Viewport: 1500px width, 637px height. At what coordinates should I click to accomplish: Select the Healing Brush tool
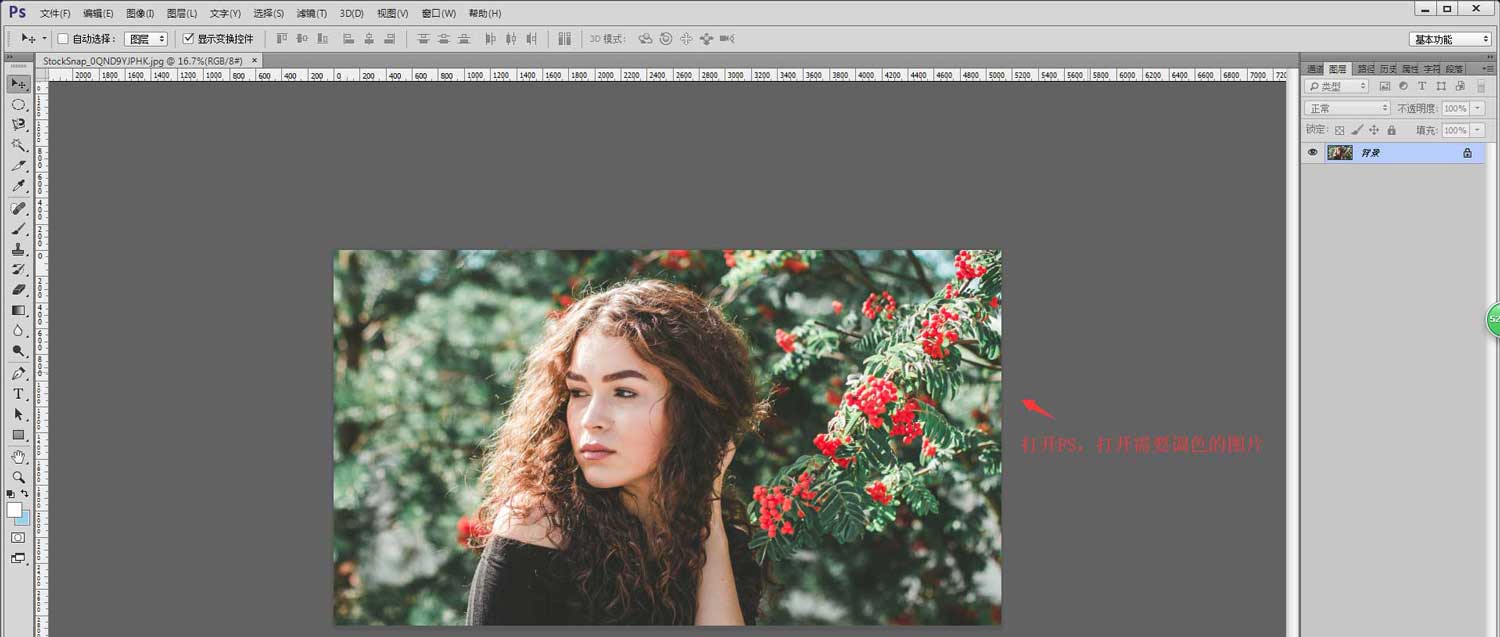tap(18, 208)
